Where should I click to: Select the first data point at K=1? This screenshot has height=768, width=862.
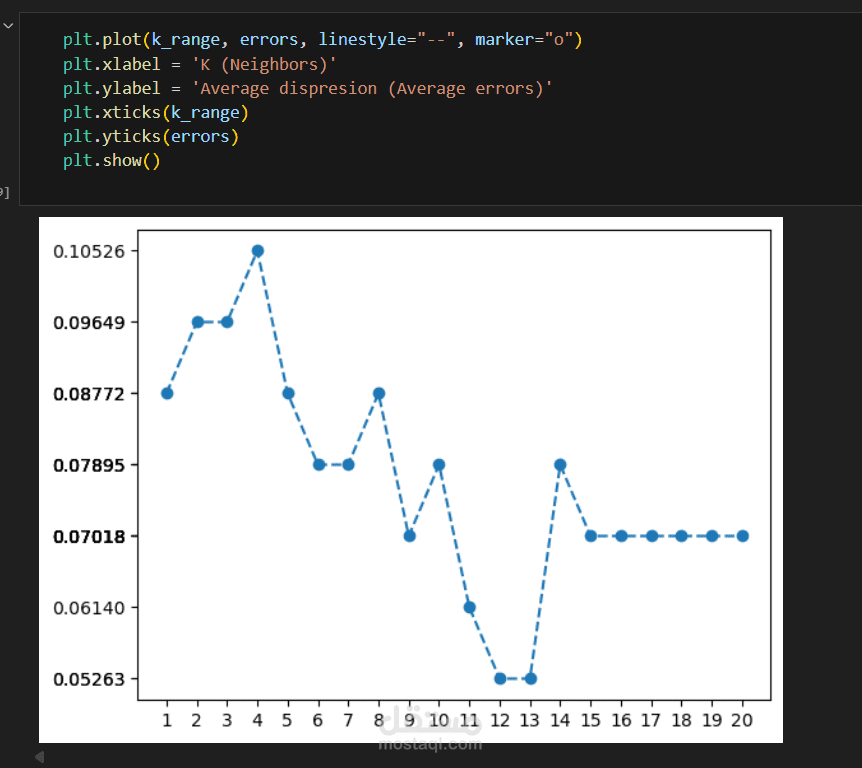(x=167, y=393)
